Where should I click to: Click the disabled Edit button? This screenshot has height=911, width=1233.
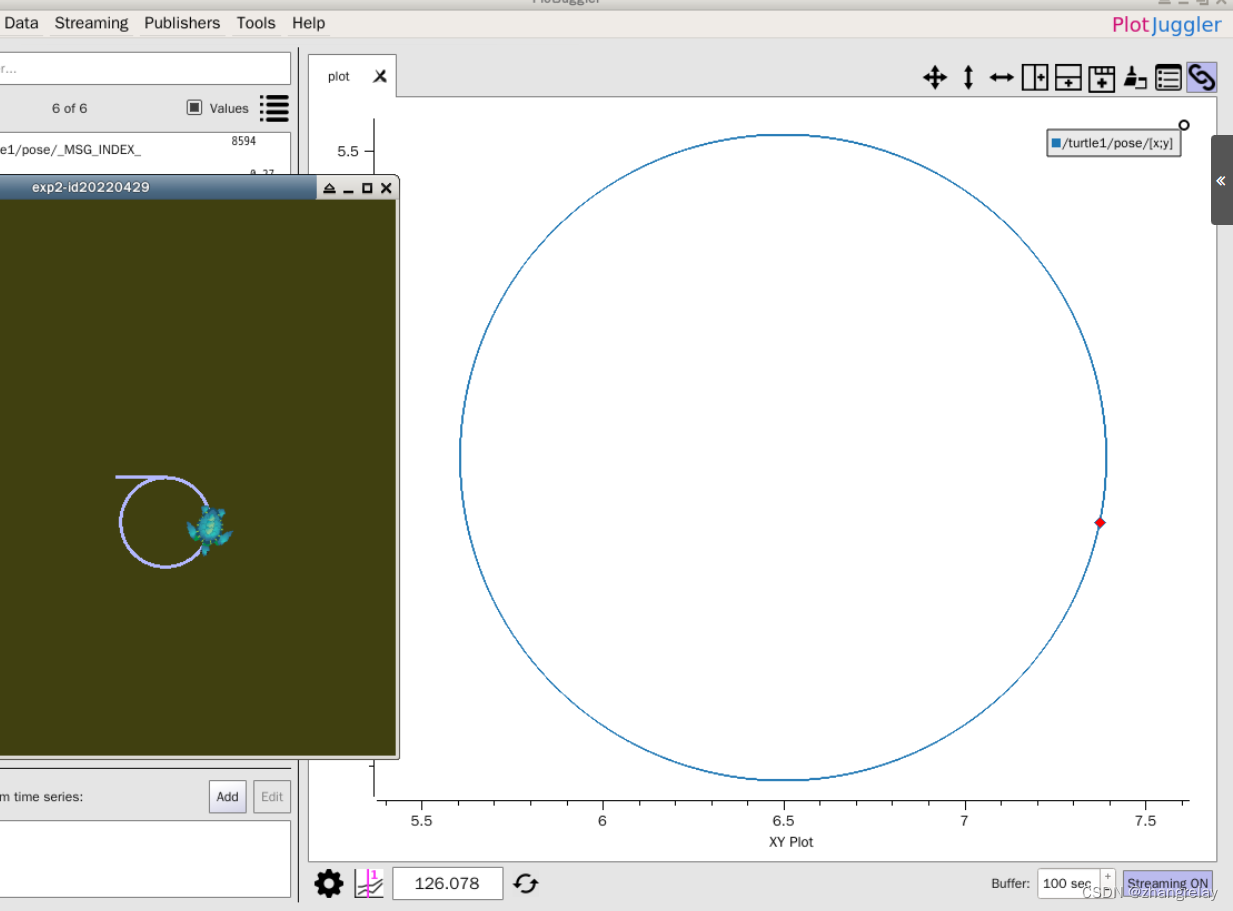pyautogui.click(x=272, y=797)
